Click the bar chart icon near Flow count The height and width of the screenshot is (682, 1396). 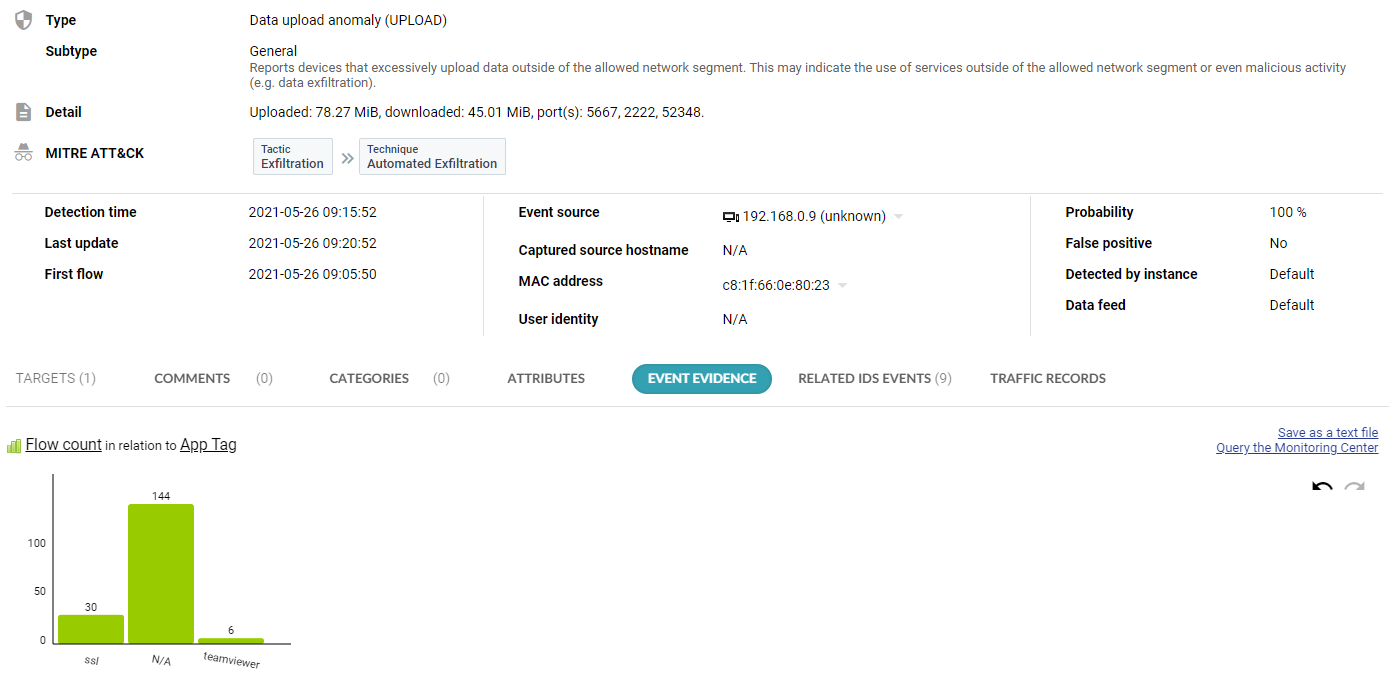tap(14, 446)
